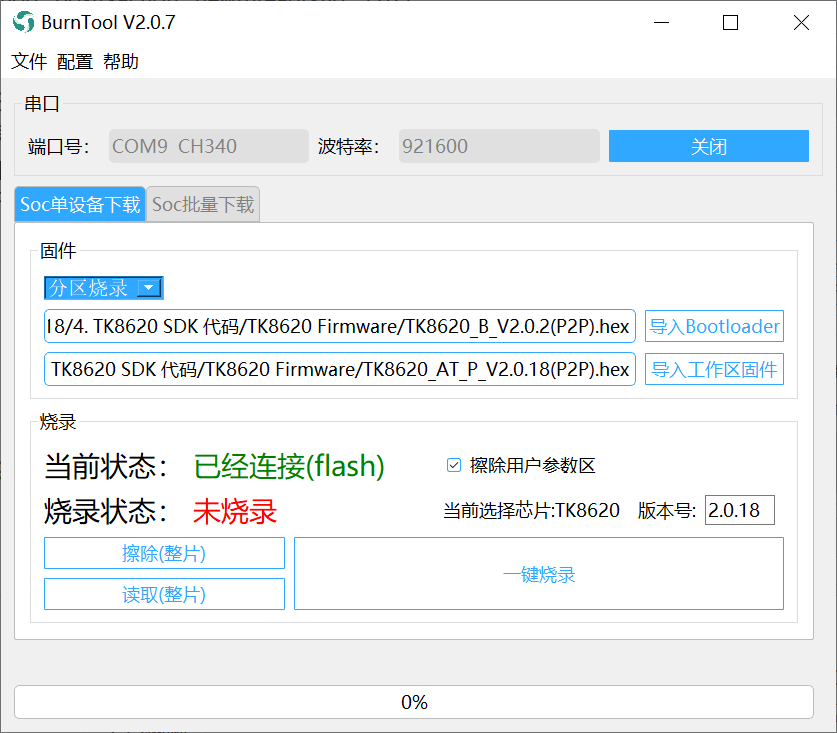The image size is (837, 733).
Task: Switch to Soc单设备下载 tab
Action: [80, 204]
